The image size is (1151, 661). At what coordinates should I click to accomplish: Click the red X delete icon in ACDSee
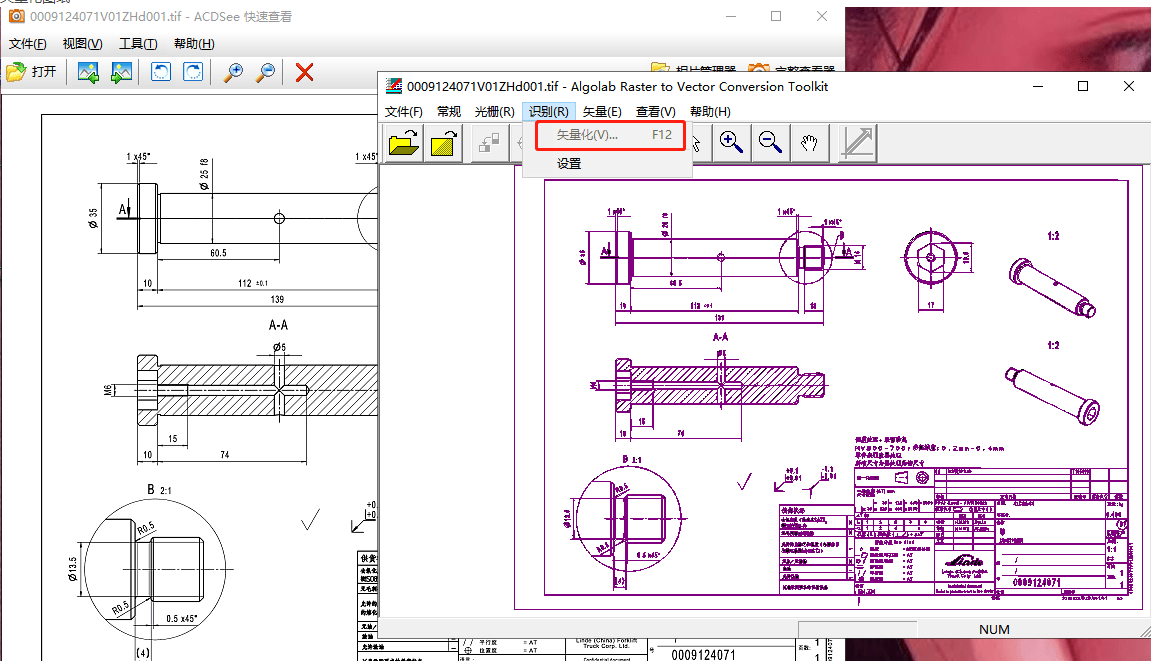305,72
